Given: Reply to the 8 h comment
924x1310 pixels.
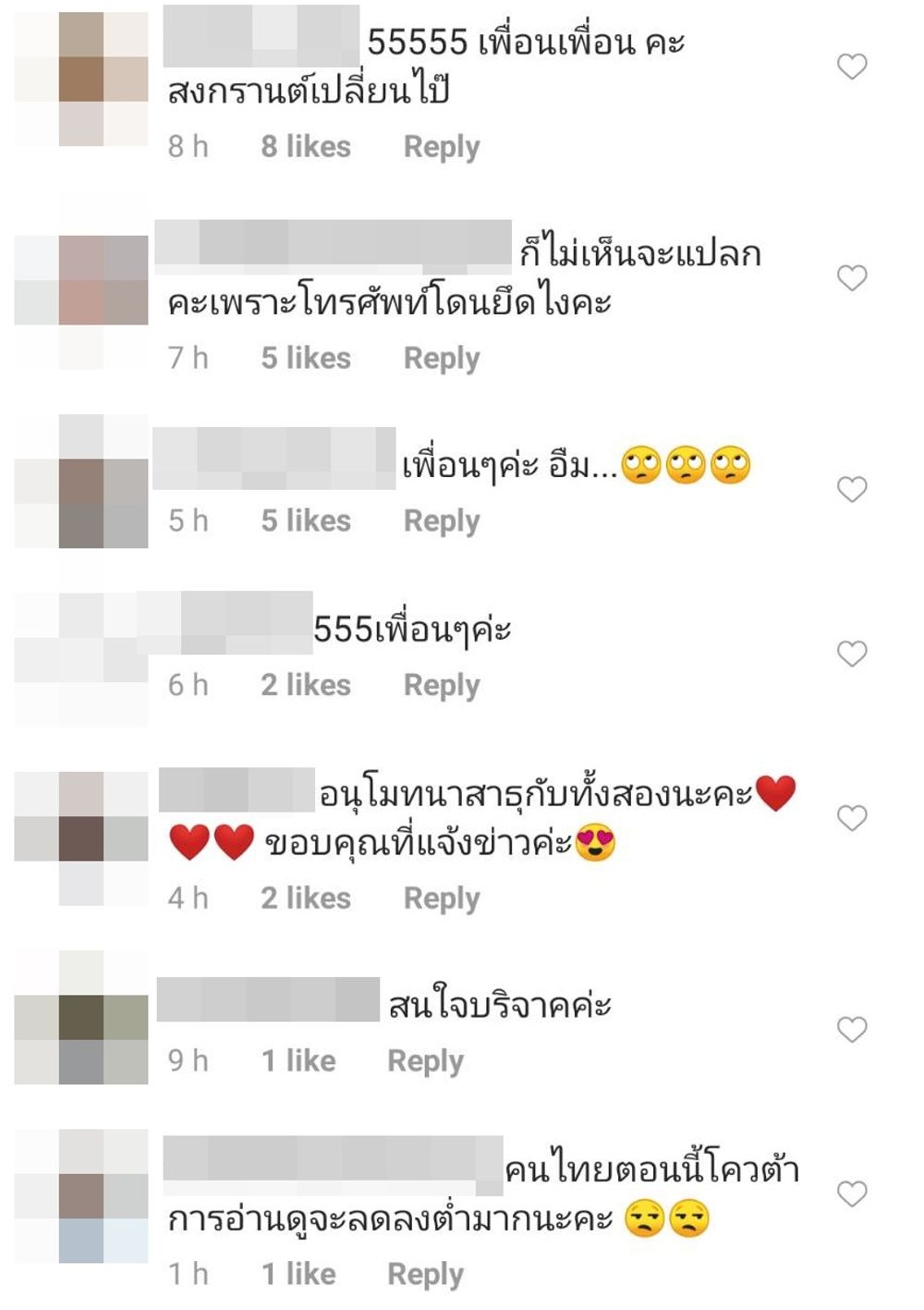Looking at the screenshot, I should tap(442, 147).
